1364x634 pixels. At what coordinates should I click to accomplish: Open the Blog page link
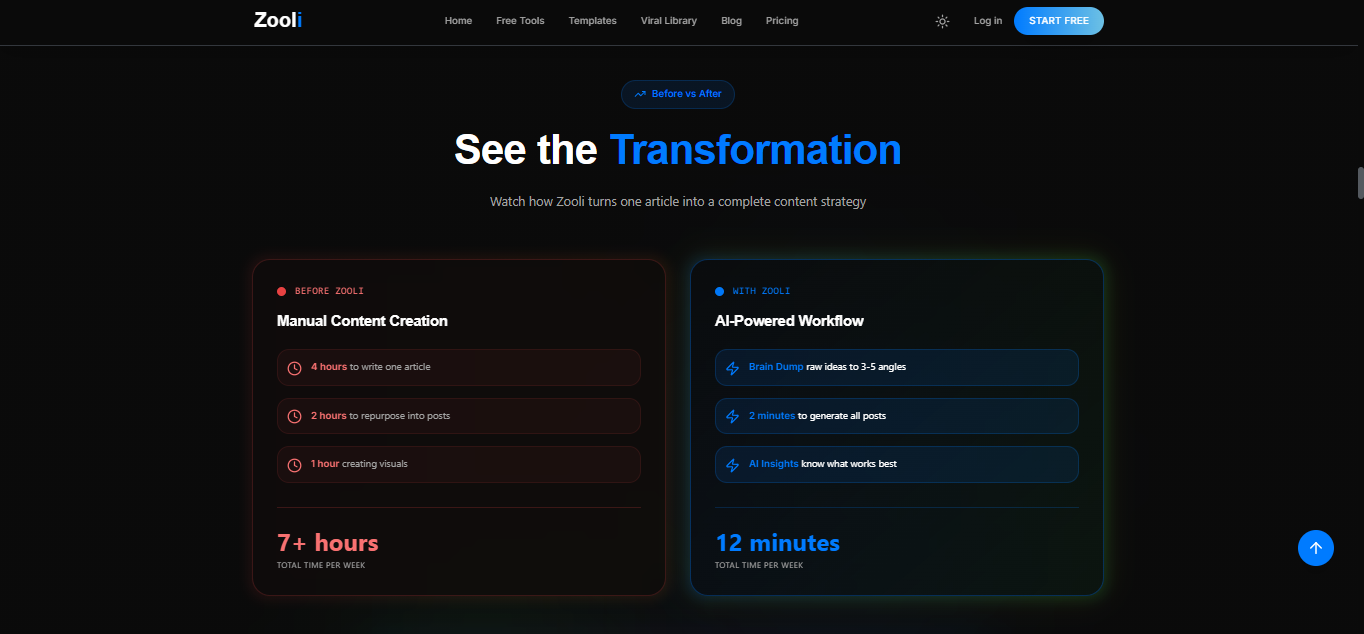pyautogui.click(x=731, y=21)
